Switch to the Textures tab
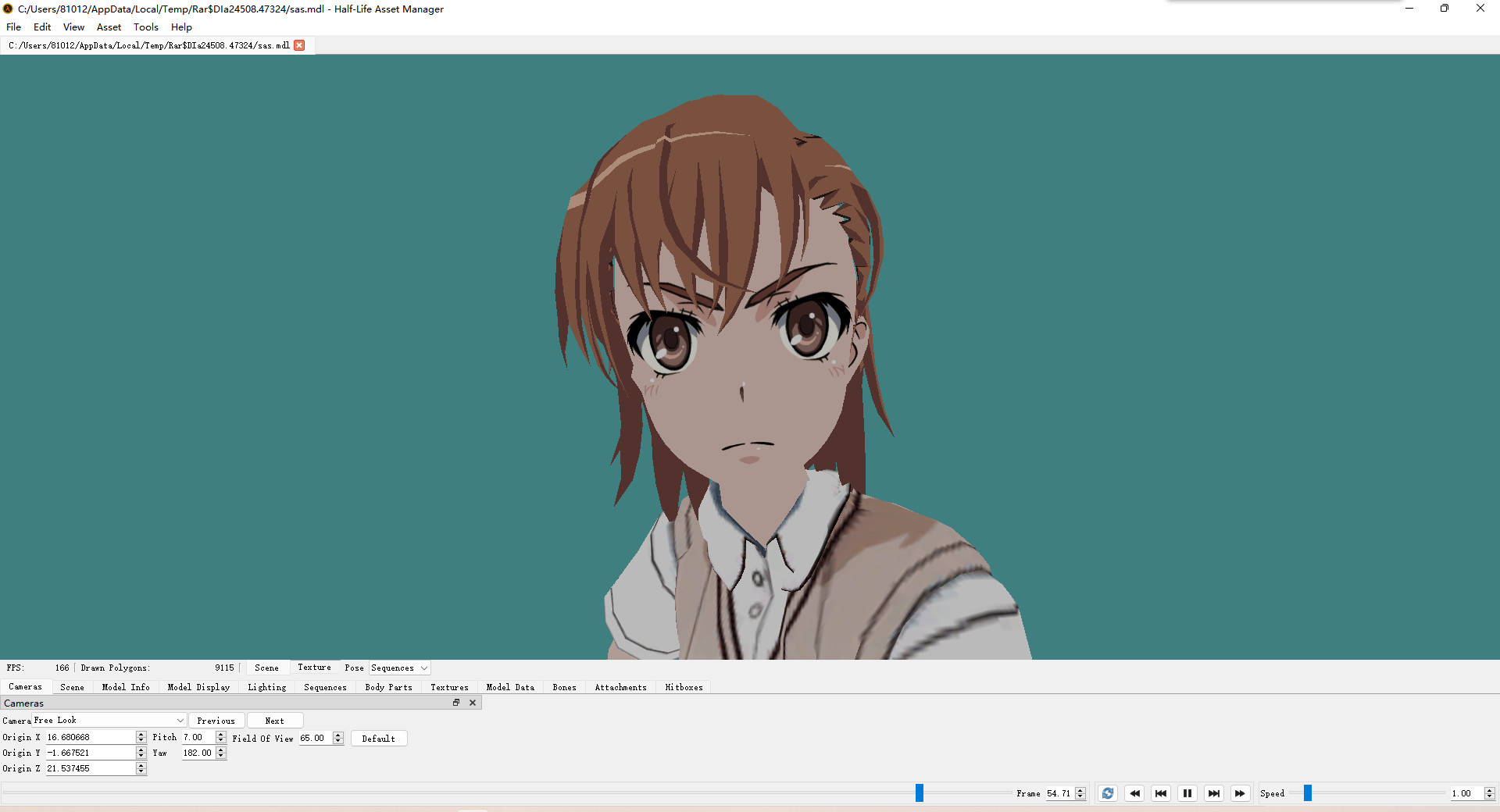The height and width of the screenshot is (812, 1500). coord(448,687)
